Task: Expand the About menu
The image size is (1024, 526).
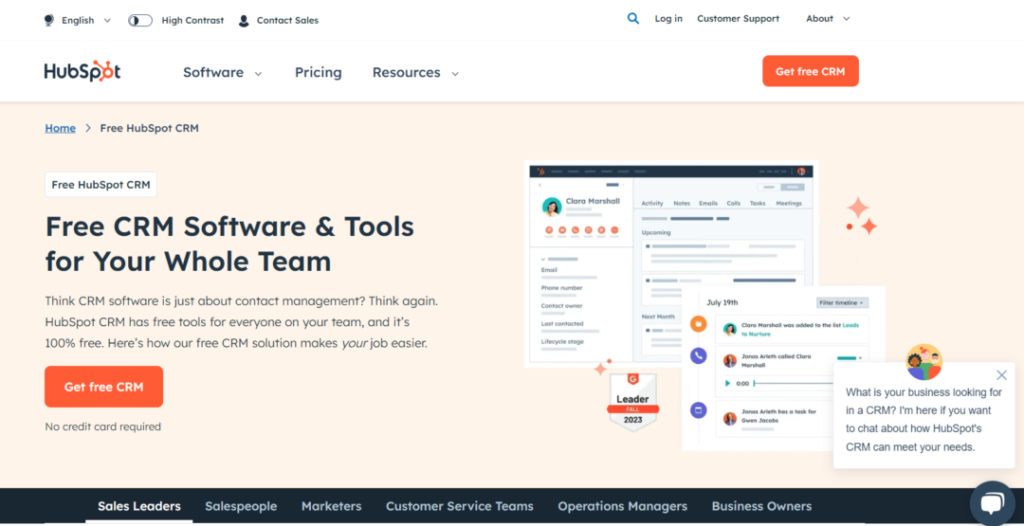Action: [x=827, y=19]
